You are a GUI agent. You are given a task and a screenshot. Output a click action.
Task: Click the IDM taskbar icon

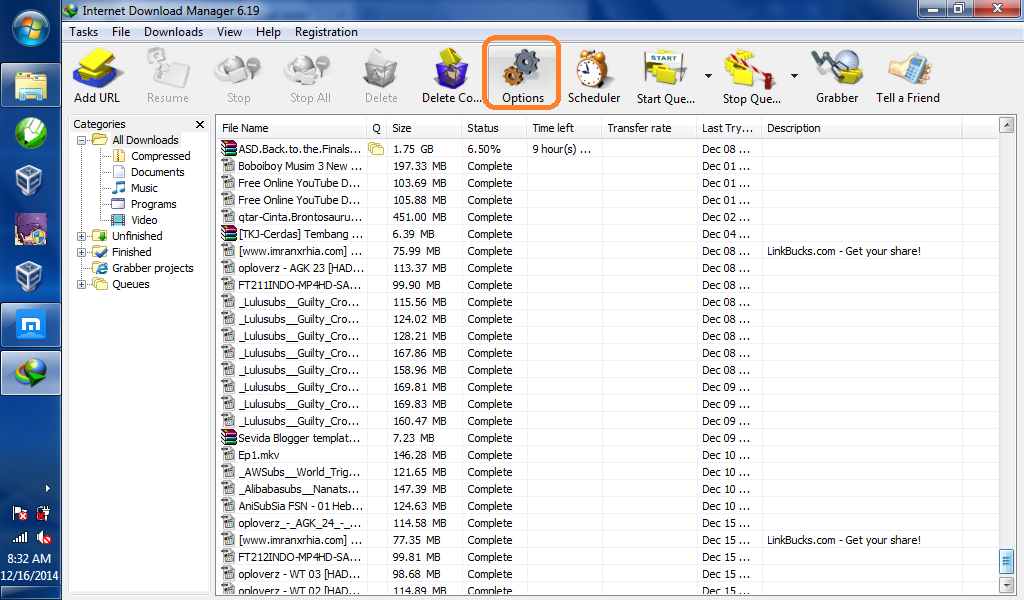click(31, 373)
